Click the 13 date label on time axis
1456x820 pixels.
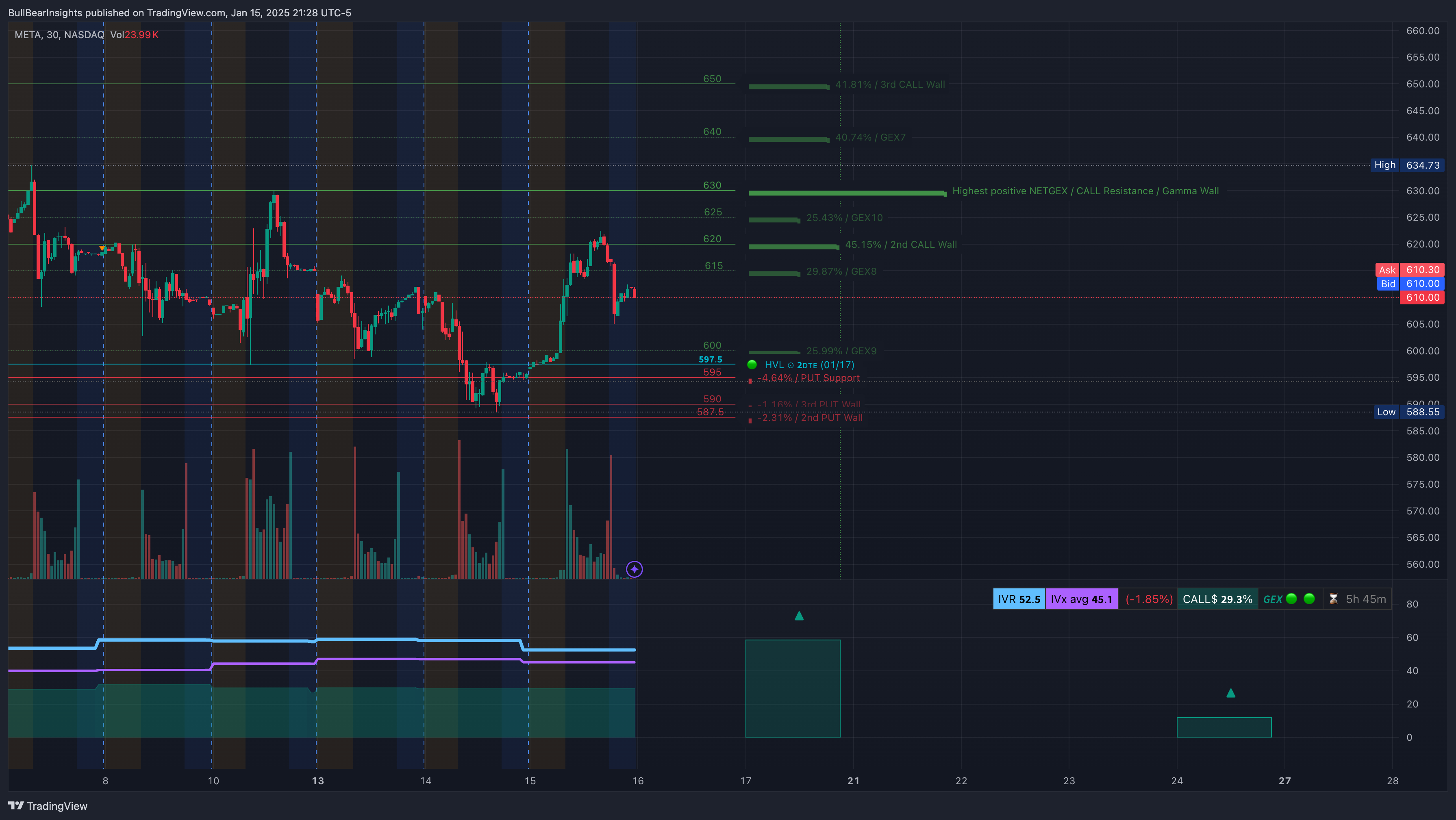(x=317, y=781)
